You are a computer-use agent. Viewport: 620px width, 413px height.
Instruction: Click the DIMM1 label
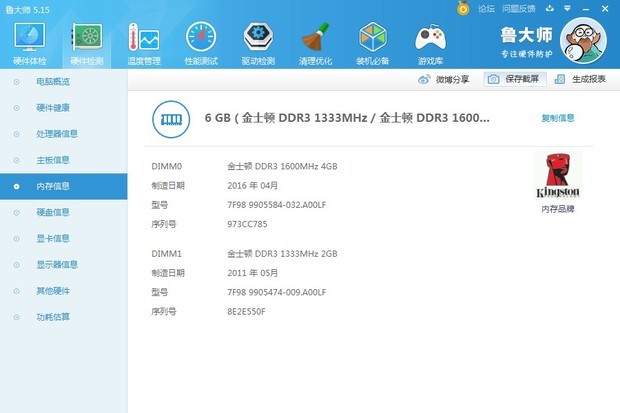(166, 254)
